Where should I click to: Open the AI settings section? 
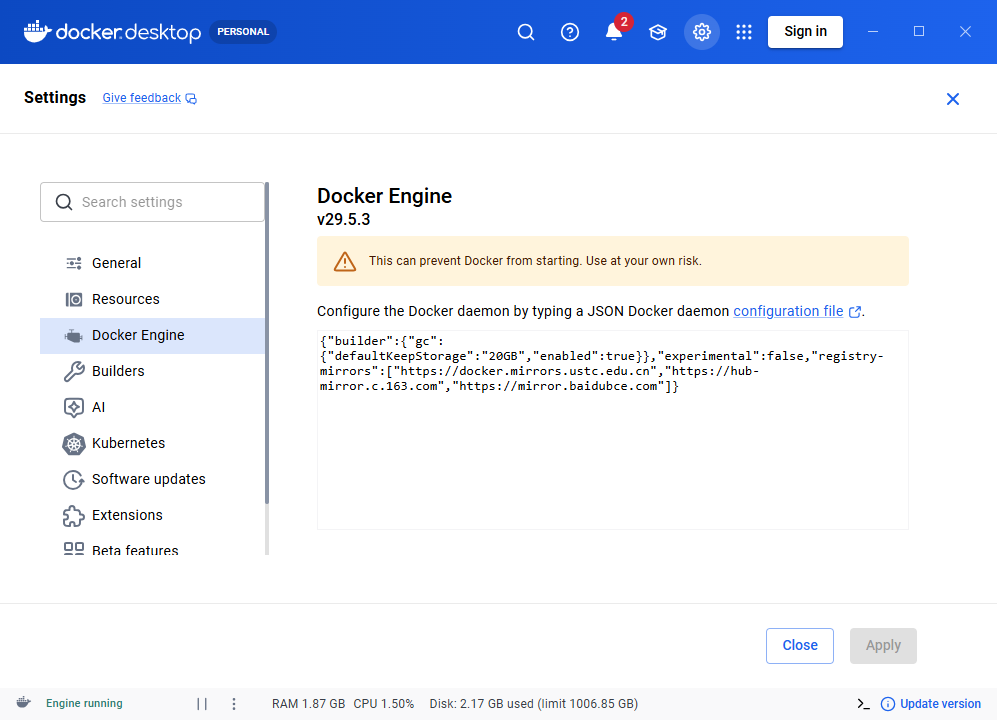click(x=152, y=407)
